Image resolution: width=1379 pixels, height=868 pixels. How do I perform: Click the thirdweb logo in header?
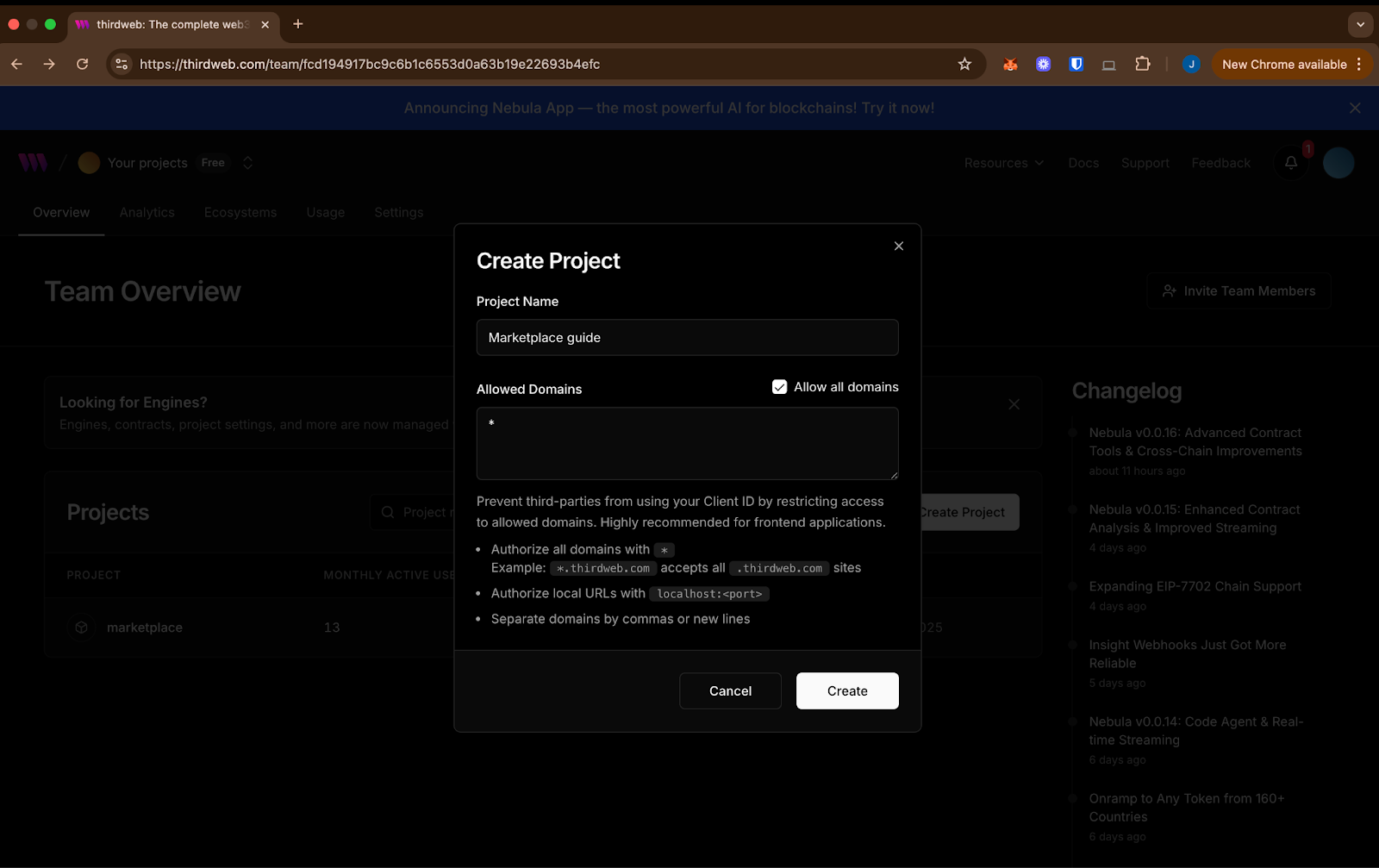[x=33, y=162]
